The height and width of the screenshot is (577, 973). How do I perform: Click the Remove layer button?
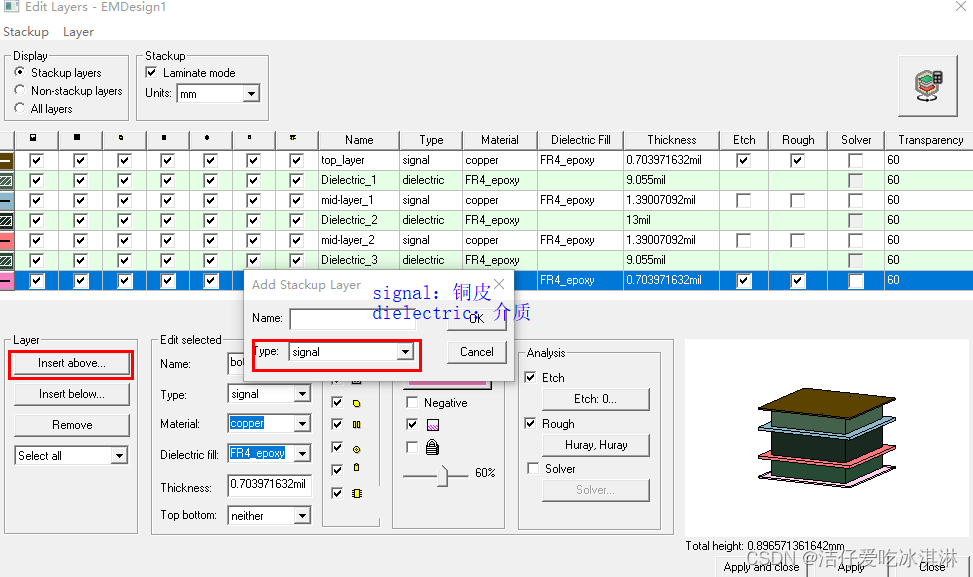click(x=71, y=425)
